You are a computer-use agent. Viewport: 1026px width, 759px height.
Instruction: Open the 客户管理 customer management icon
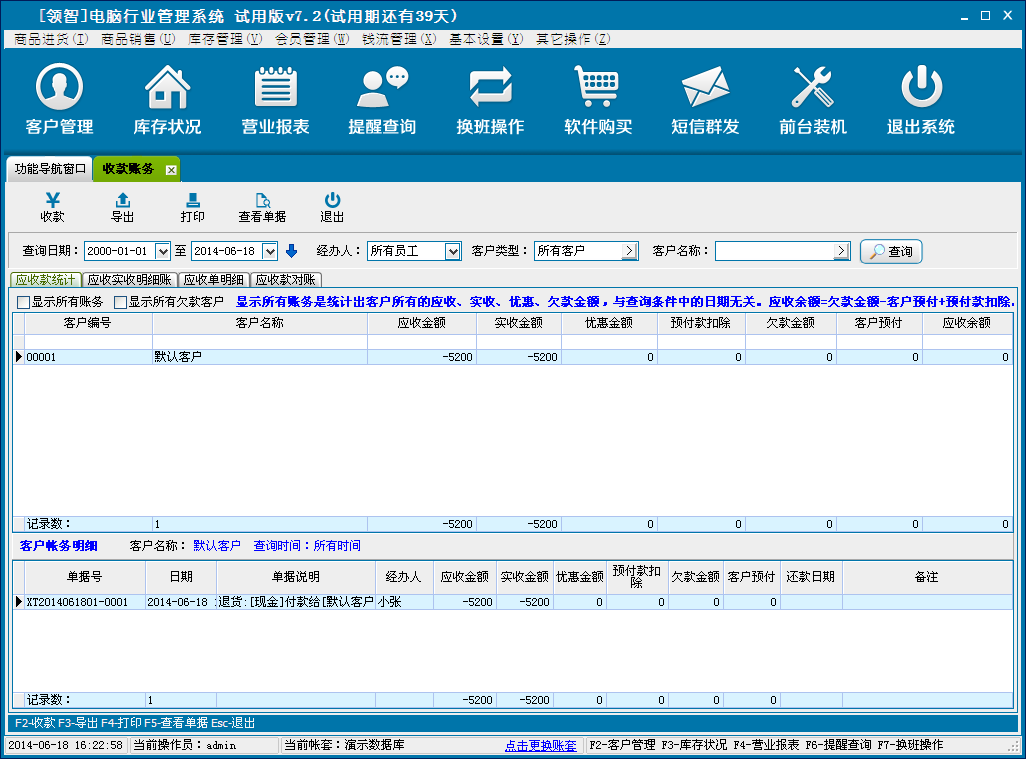(59, 99)
